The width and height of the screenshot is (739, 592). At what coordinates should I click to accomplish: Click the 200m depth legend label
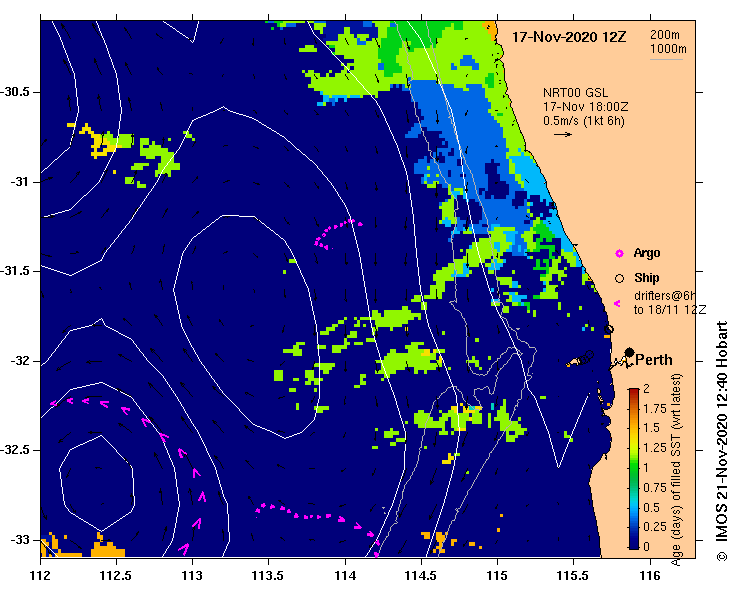tap(665, 34)
